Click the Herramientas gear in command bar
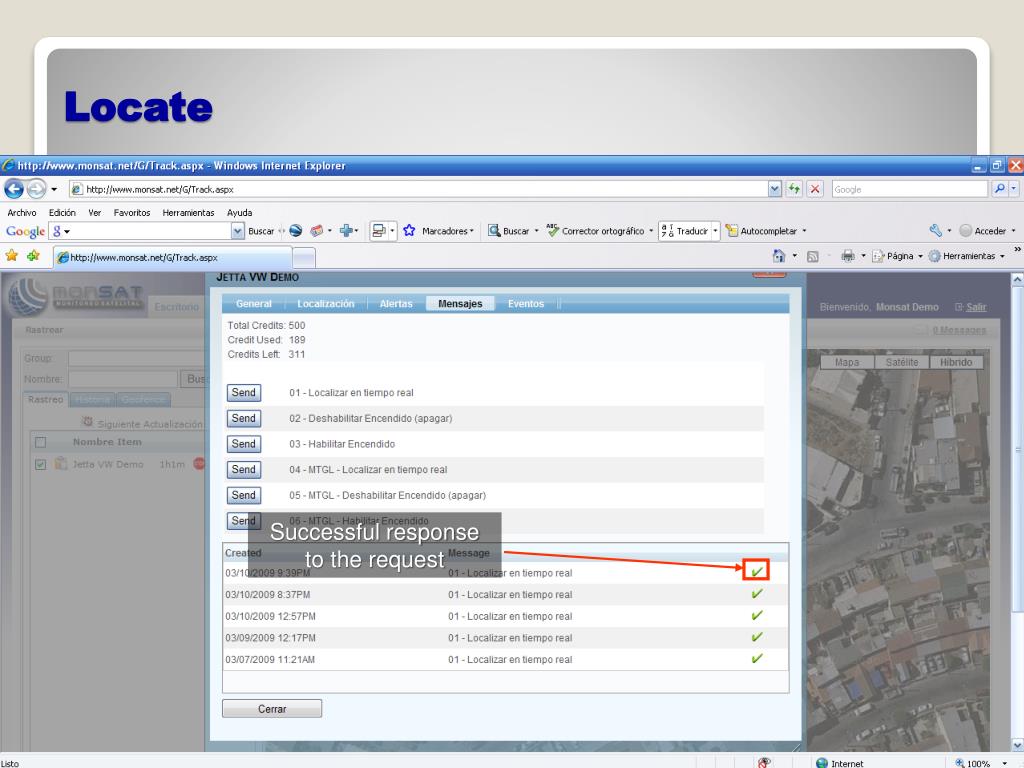Screen dimensions: 1024x768 coord(935,256)
